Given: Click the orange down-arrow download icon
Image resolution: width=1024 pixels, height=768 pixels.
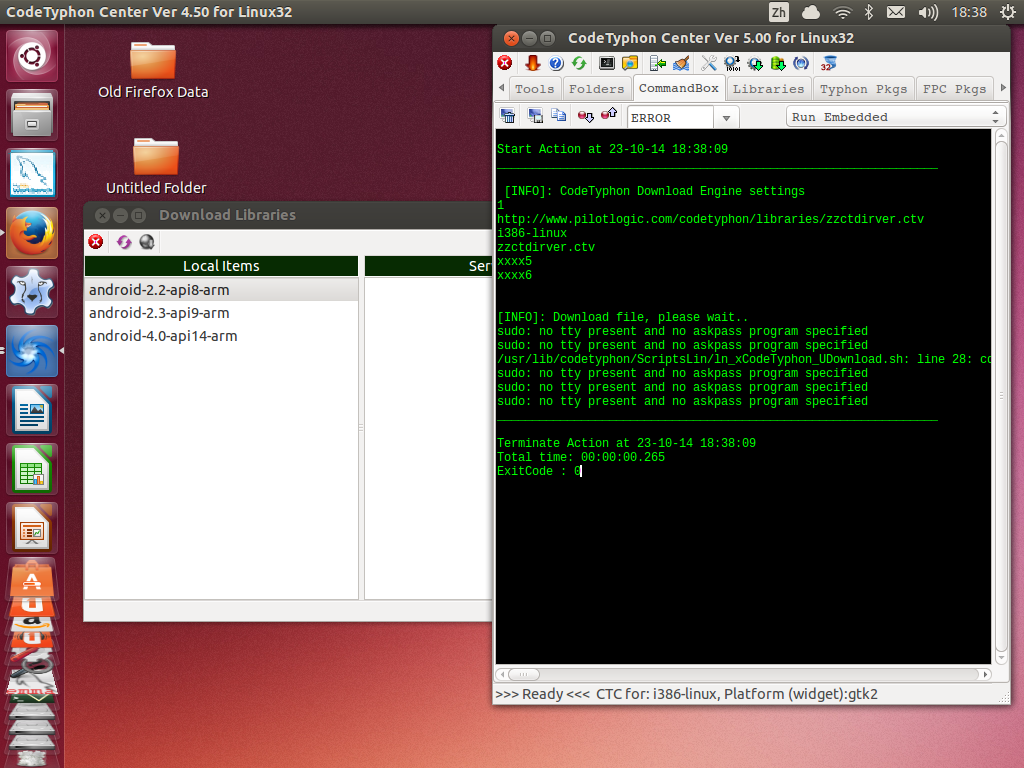Looking at the screenshot, I should coord(533,63).
